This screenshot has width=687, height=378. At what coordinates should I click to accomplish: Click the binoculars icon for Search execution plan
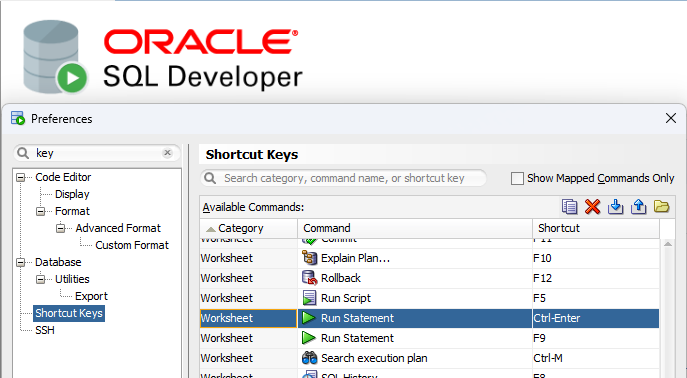(x=309, y=358)
